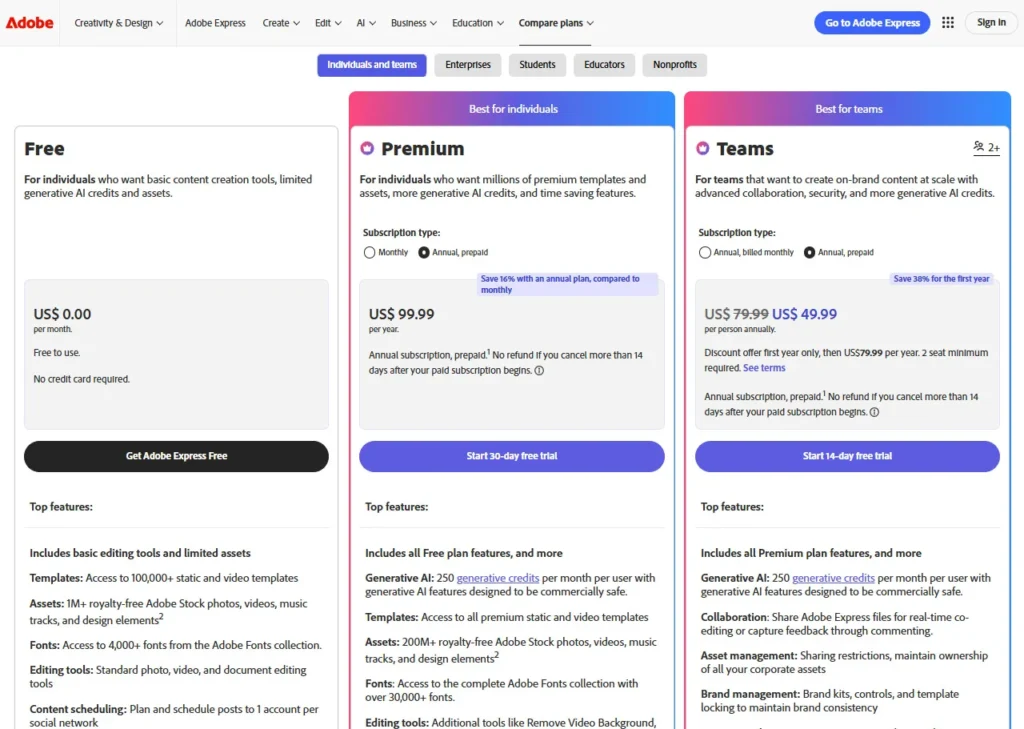Switch to the Nonprofits tab

point(675,65)
